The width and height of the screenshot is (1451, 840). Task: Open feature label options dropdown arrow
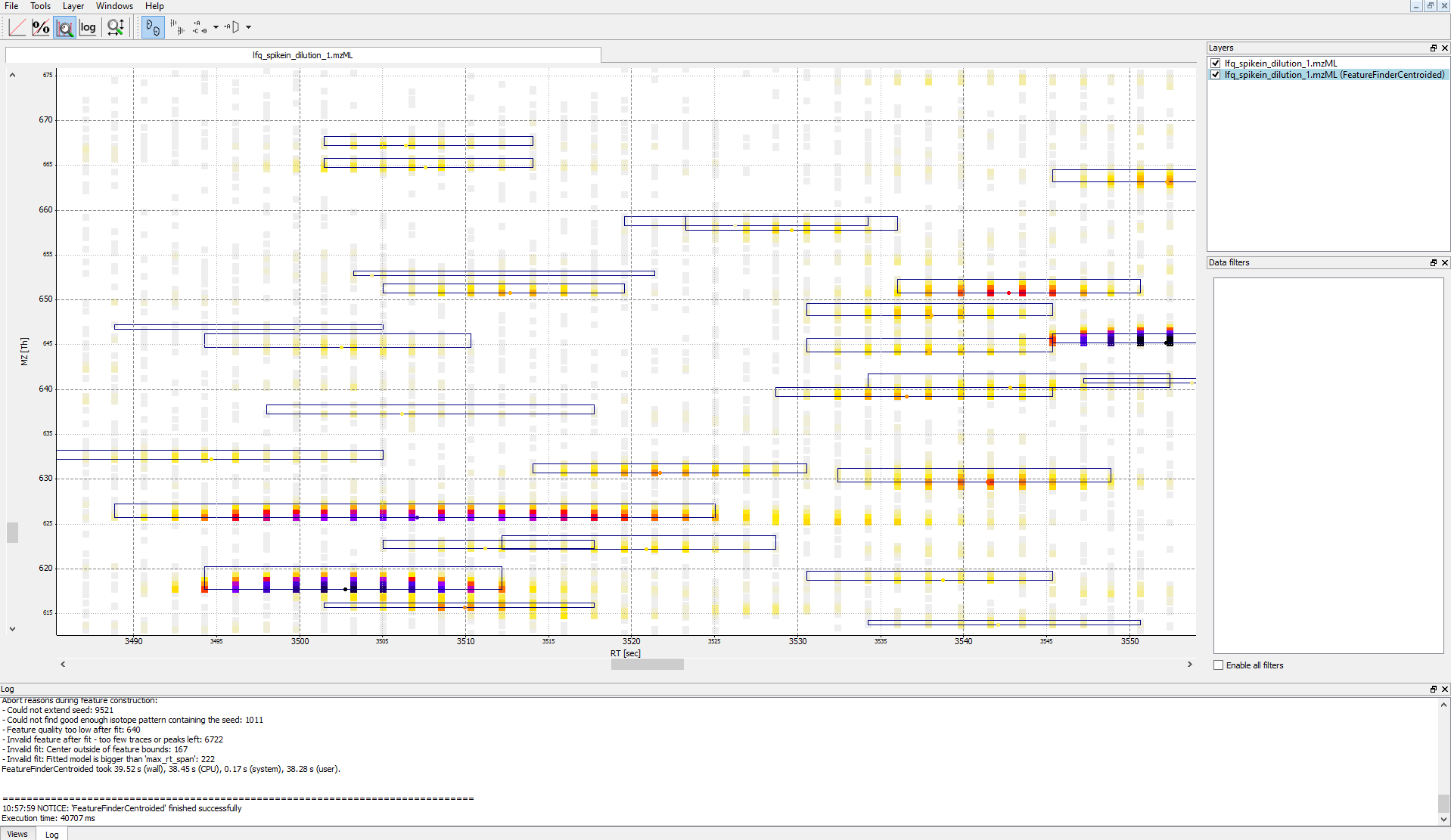point(216,27)
